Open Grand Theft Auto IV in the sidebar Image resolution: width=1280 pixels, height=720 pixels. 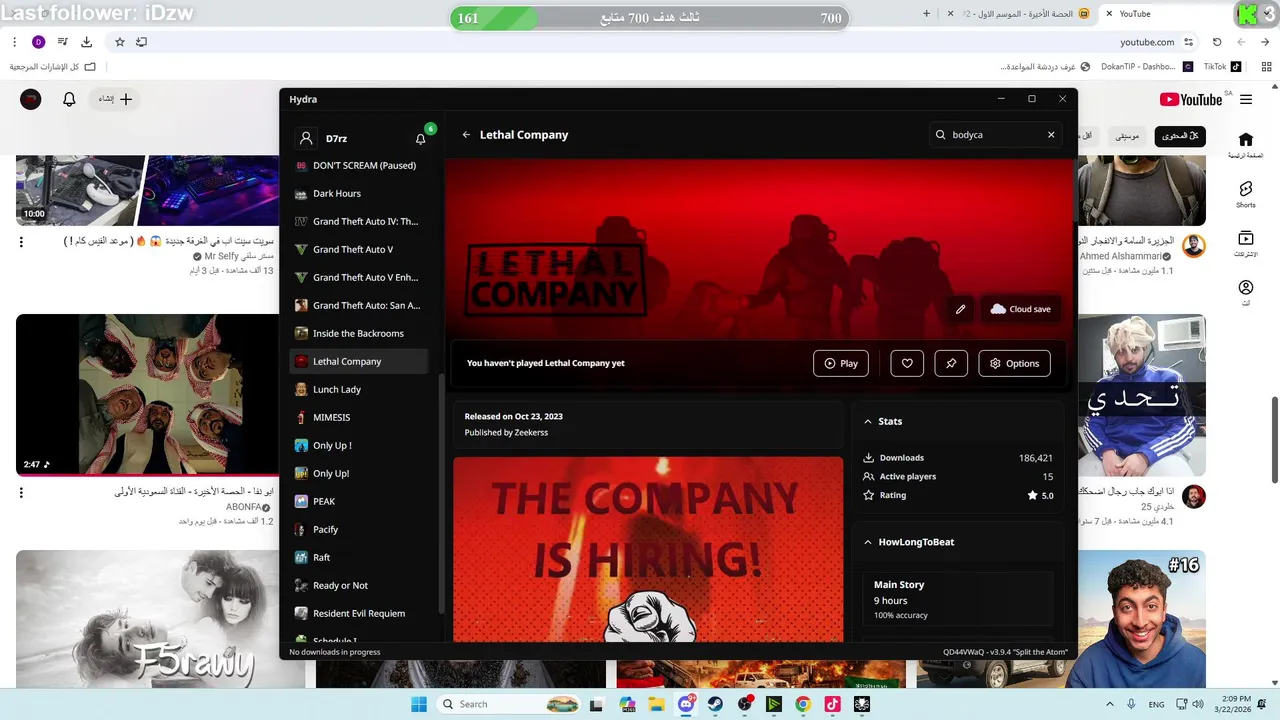click(358, 221)
